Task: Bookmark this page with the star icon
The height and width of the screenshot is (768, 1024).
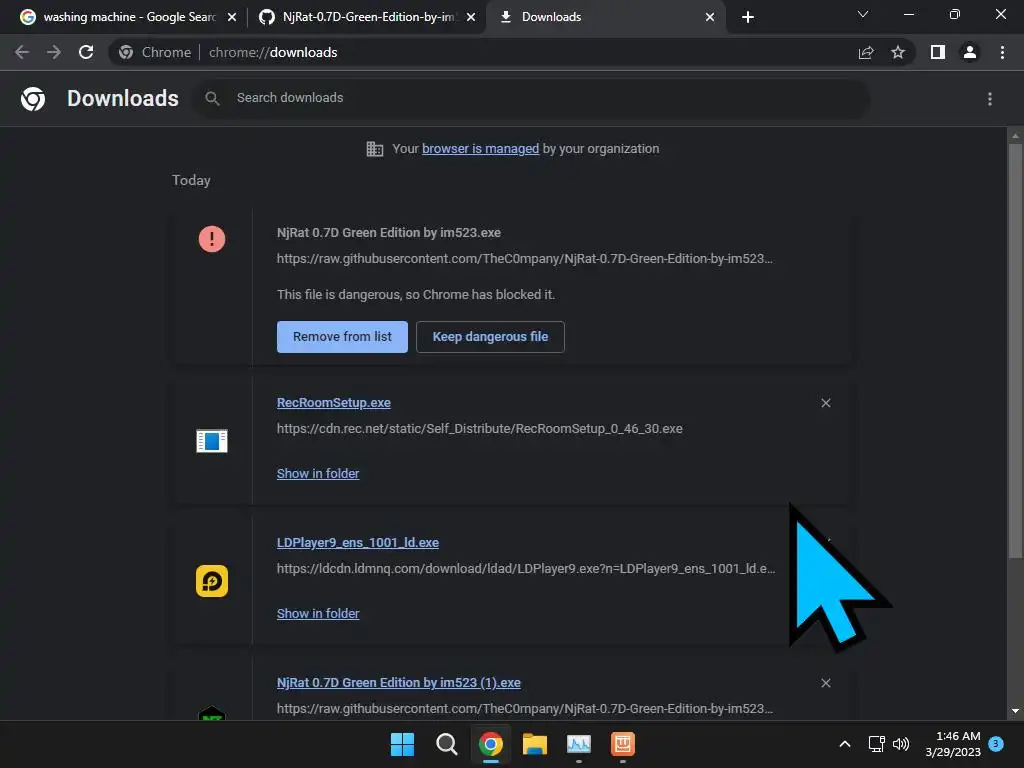Action: [898, 52]
